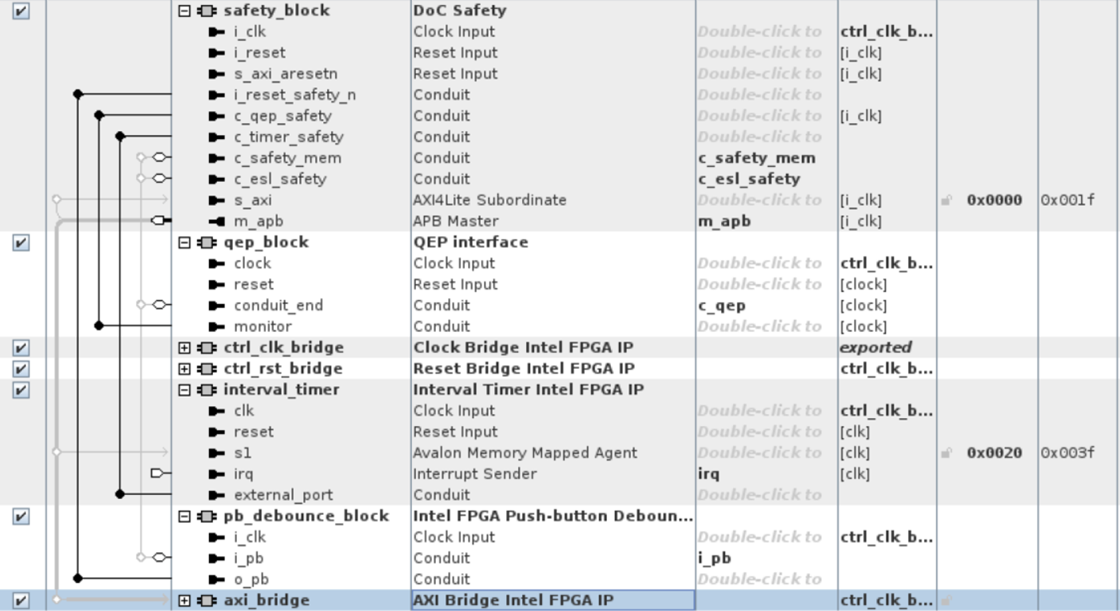Click the pb_debounce_block component chip icon
The width and height of the screenshot is (1120, 611).
pos(207,516)
